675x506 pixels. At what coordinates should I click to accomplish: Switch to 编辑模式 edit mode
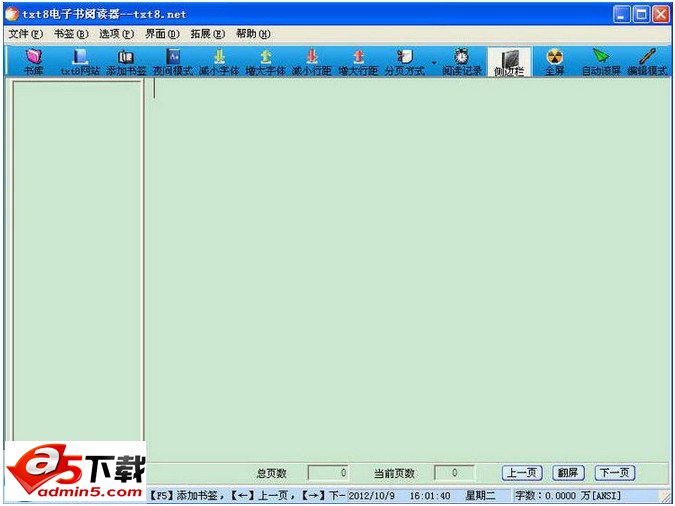click(x=647, y=62)
